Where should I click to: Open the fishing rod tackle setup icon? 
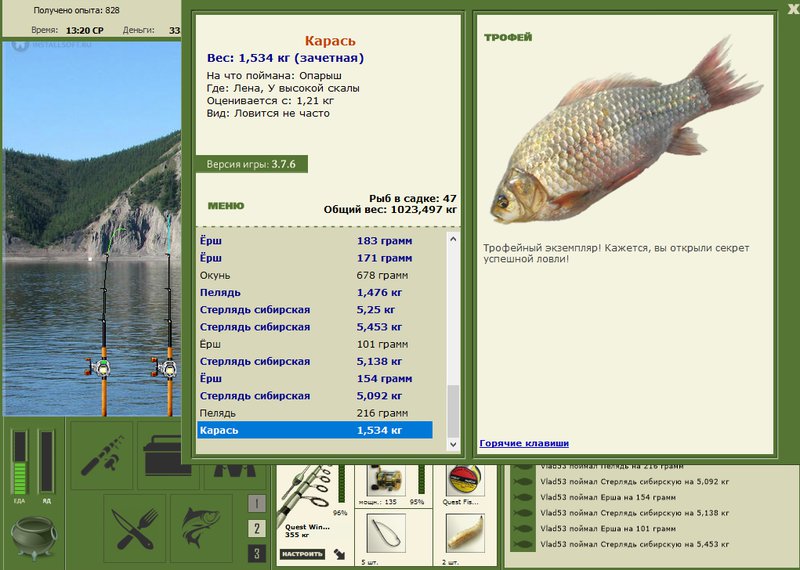click(102, 455)
